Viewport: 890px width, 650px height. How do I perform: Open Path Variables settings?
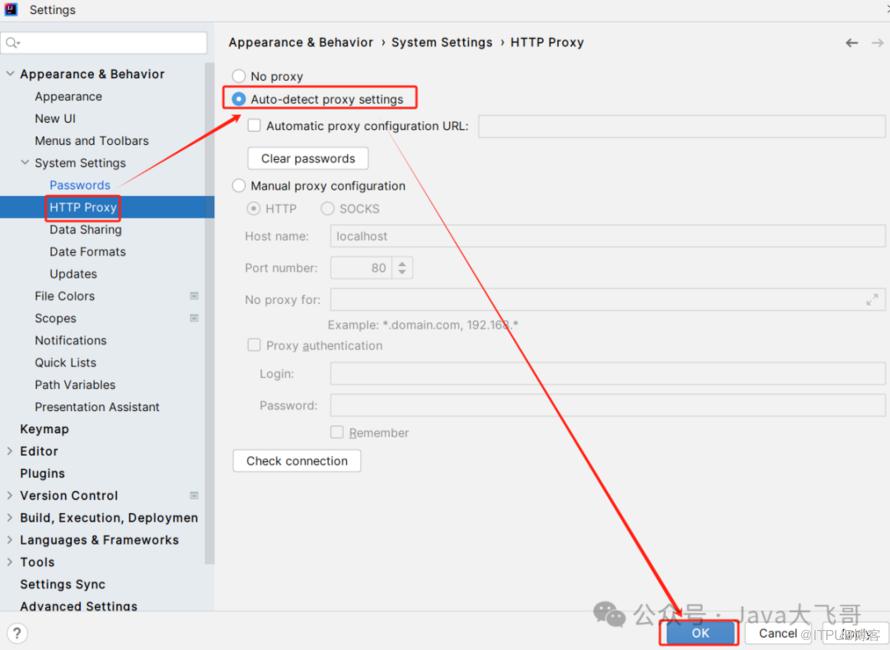coord(75,384)
